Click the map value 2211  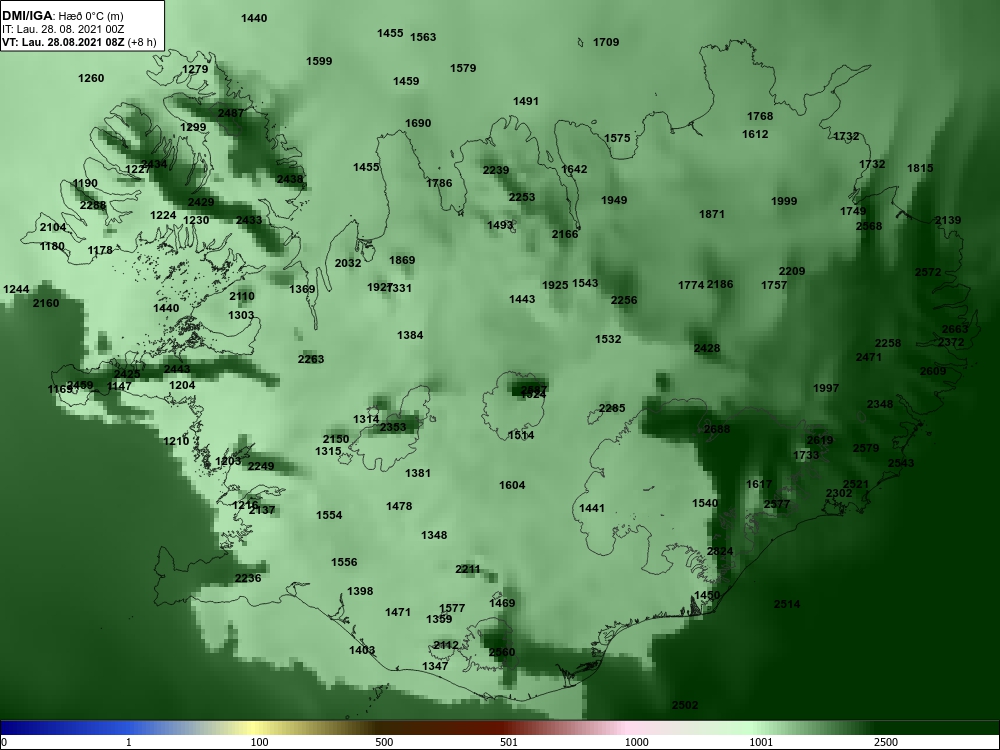[x=467, y=569]
